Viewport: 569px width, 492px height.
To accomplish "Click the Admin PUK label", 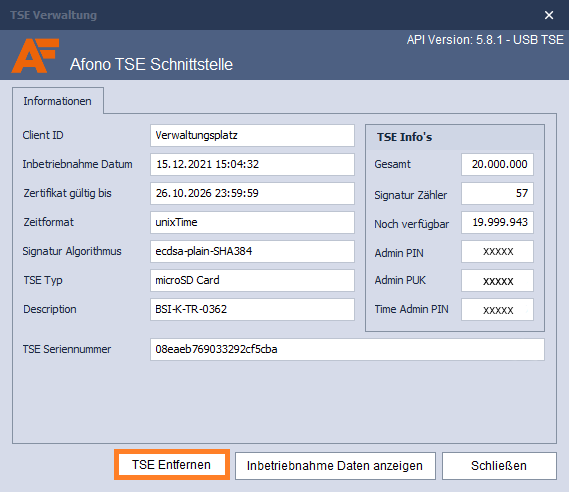I will point(400,280).
